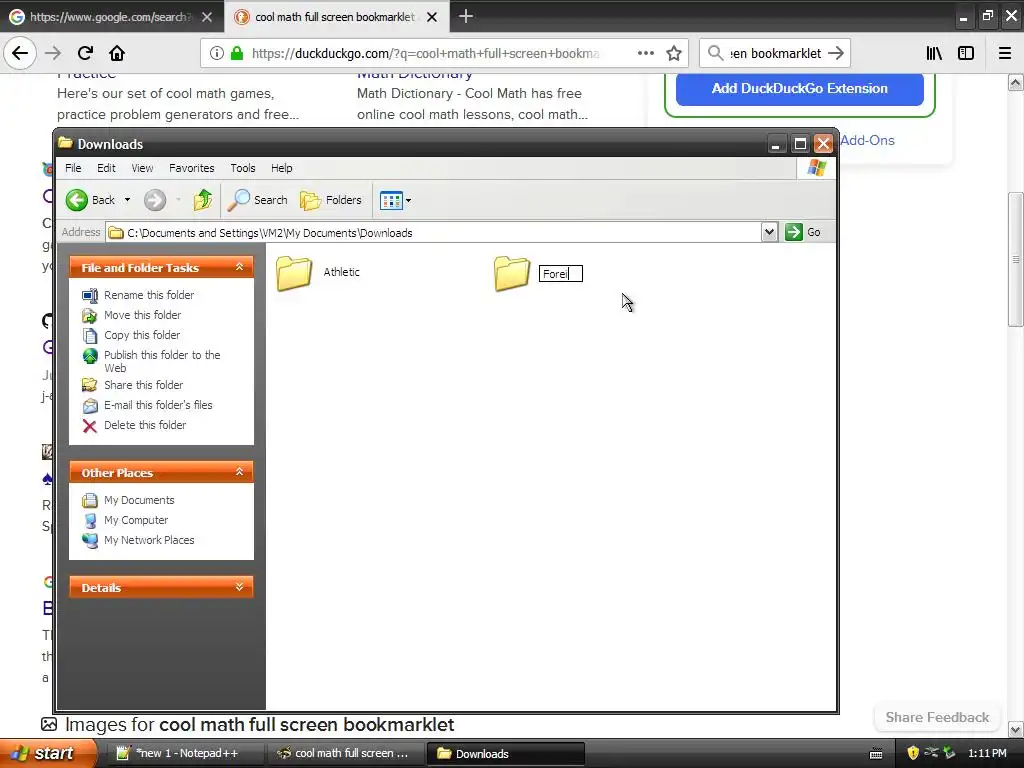Switch to Notepad++ in taskbar
This screenshot has width=1024, height=768.
pos(185,753)
